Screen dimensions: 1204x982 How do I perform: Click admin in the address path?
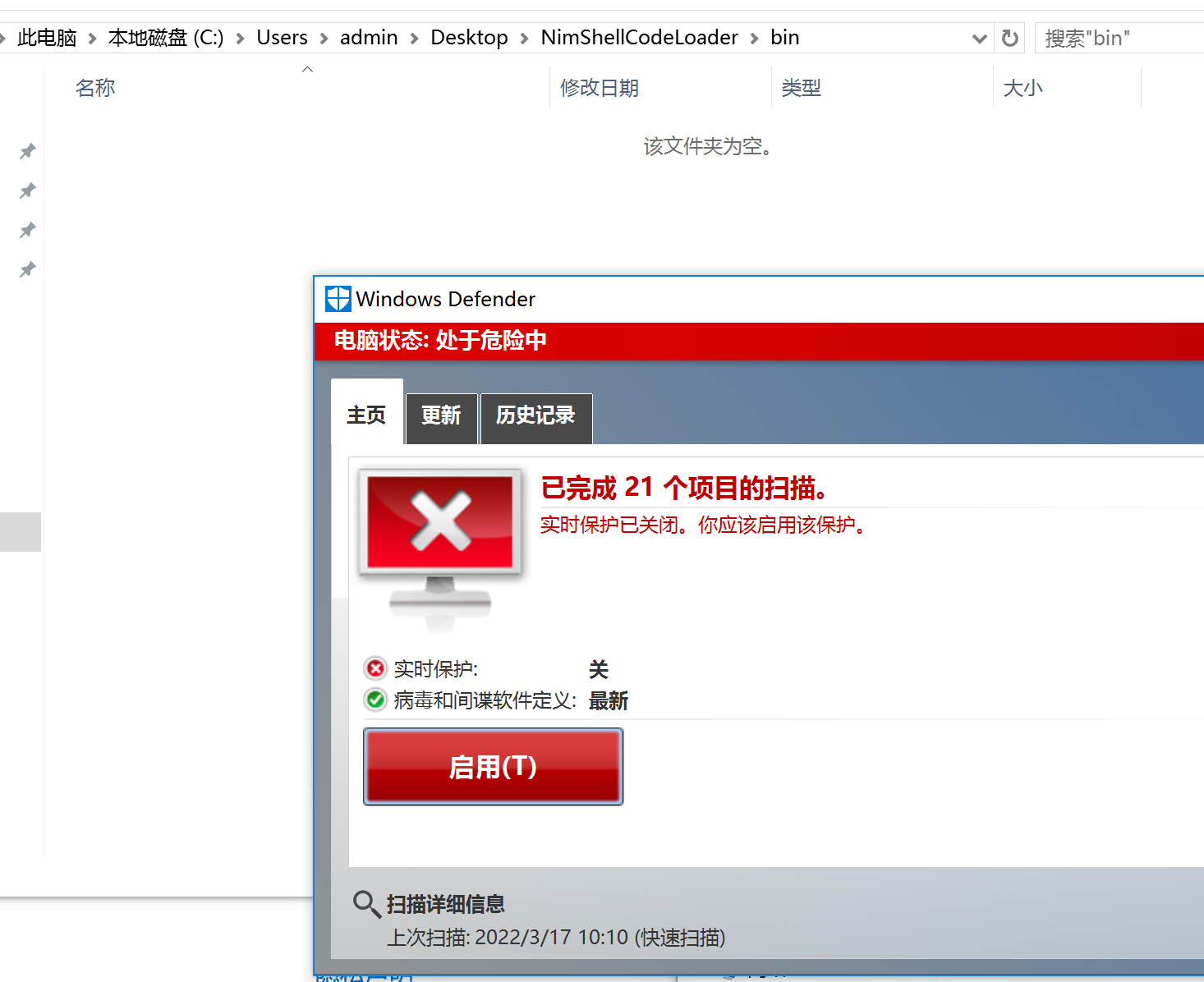pyautogui.click(x=369, y=38)
